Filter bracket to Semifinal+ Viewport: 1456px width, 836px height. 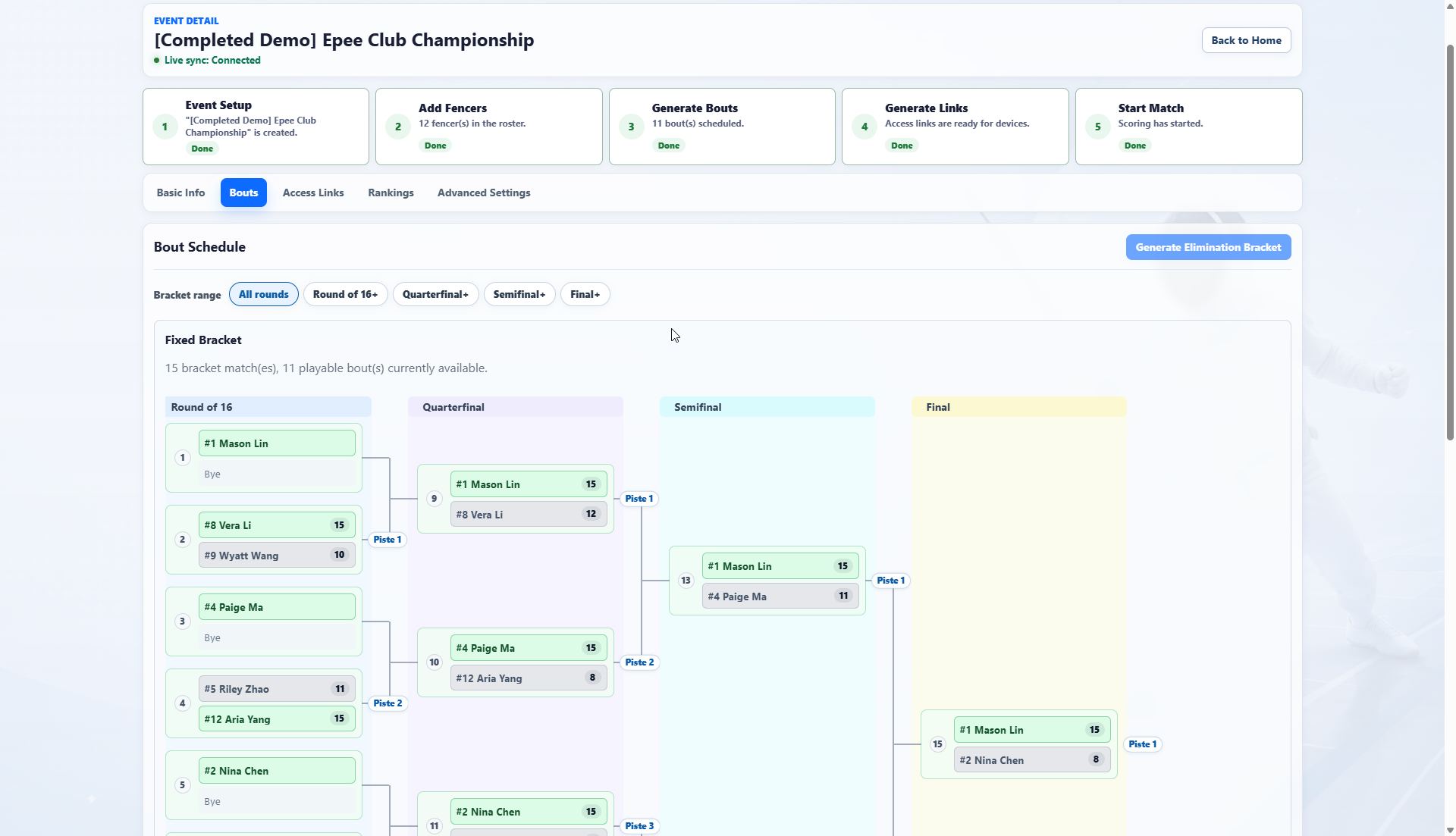519,294
